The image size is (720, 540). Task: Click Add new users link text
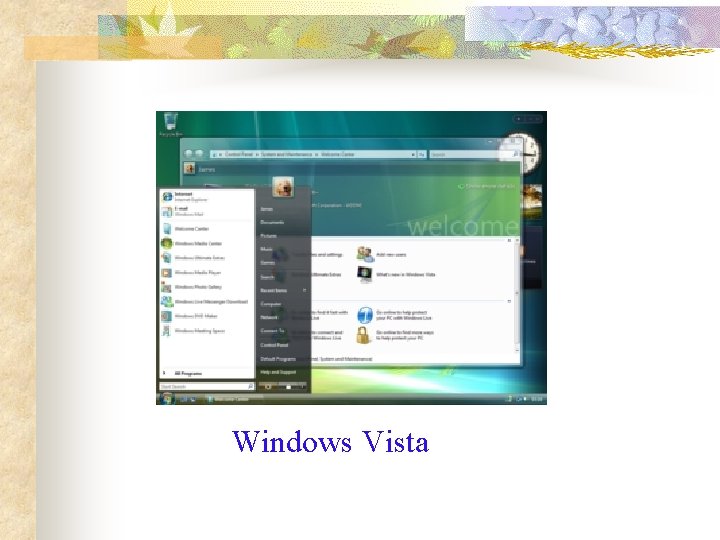pos(391,254)
